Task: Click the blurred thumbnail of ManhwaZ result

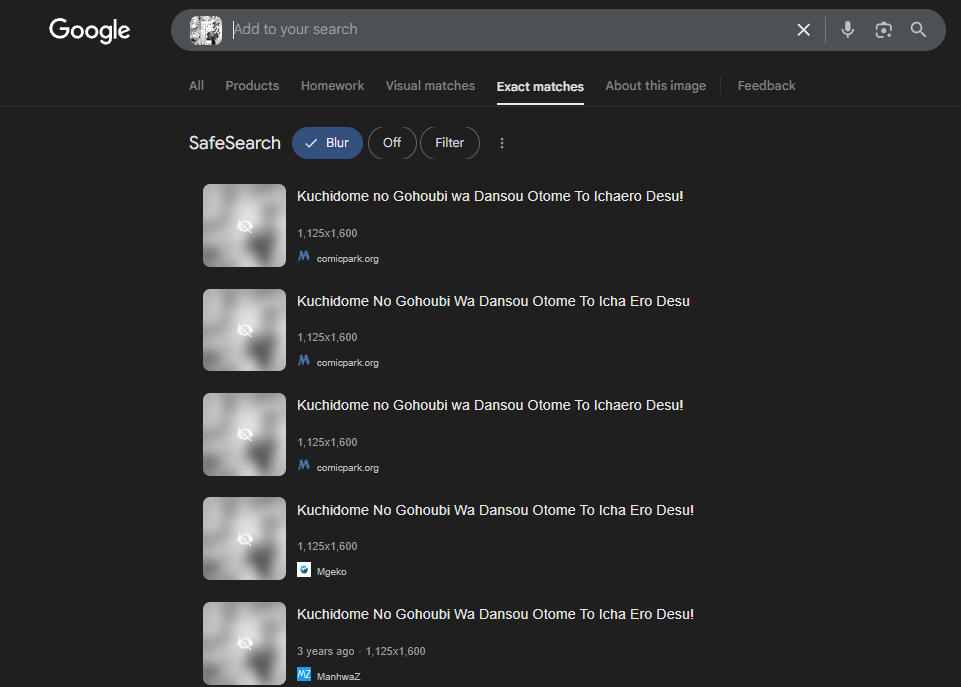Action: [x=245, y=643]
